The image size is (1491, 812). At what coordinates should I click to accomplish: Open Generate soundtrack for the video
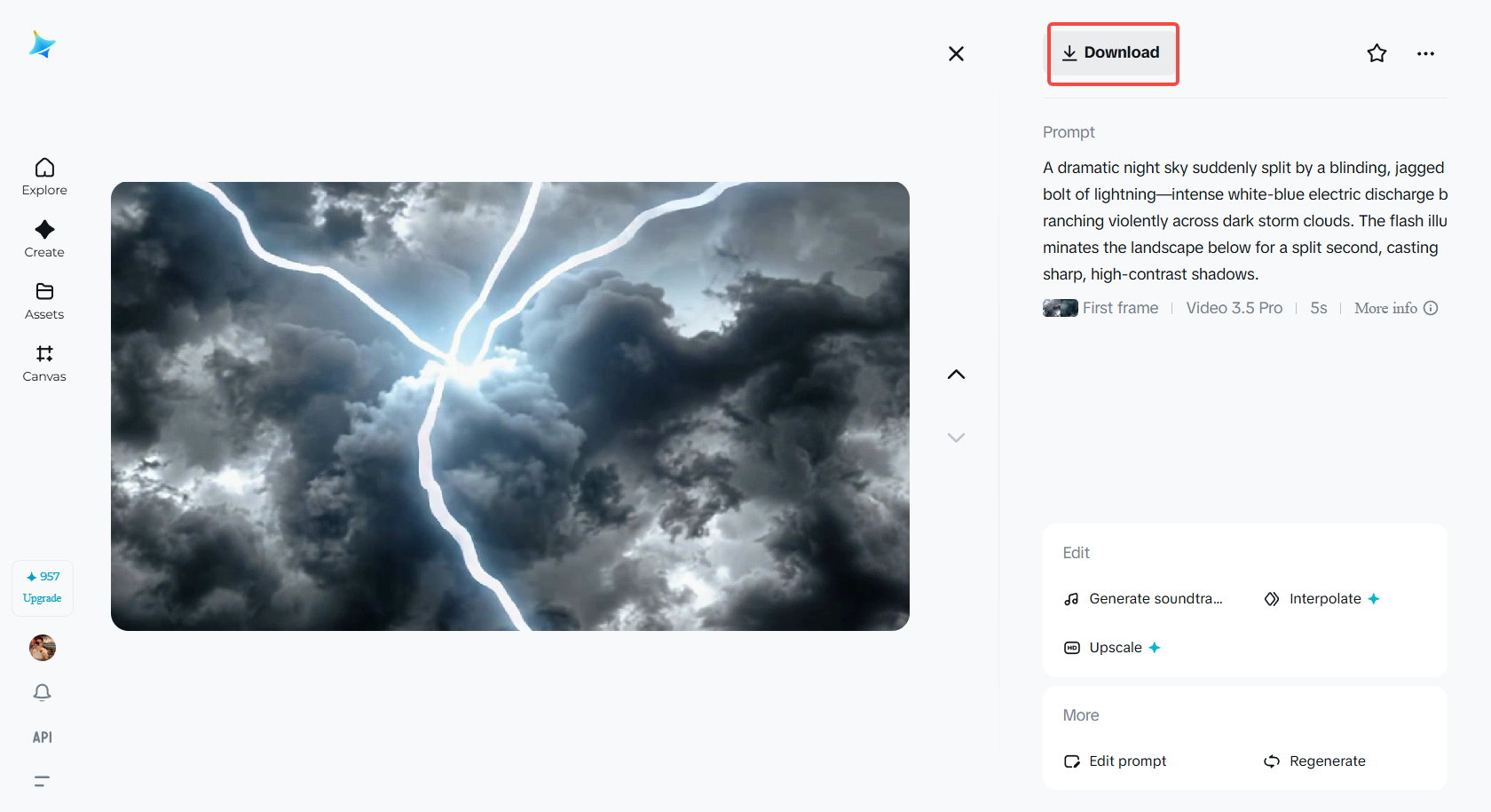pyautogui.click(x=1145, y=598)
